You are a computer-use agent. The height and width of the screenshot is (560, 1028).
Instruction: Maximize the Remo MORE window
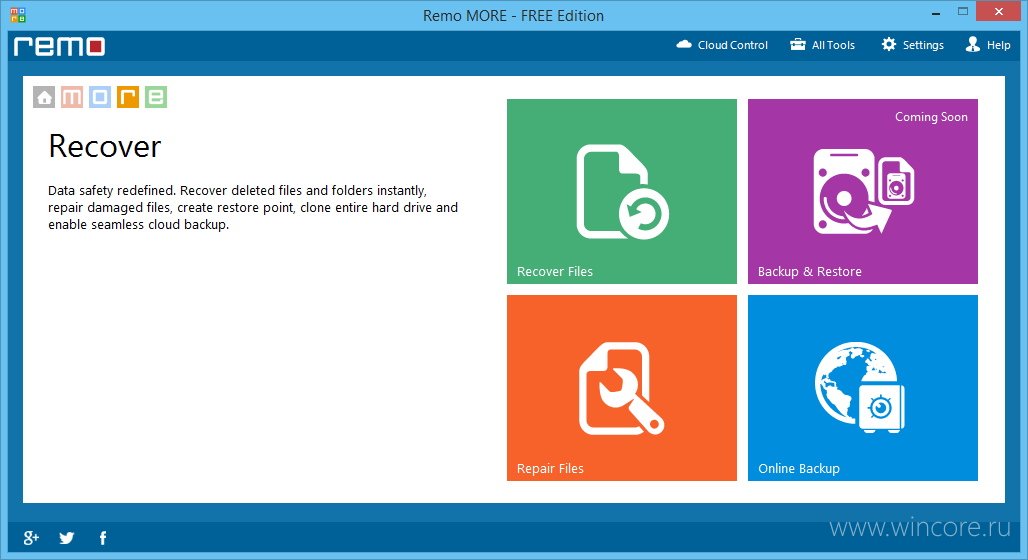click(x=962, y=12)
